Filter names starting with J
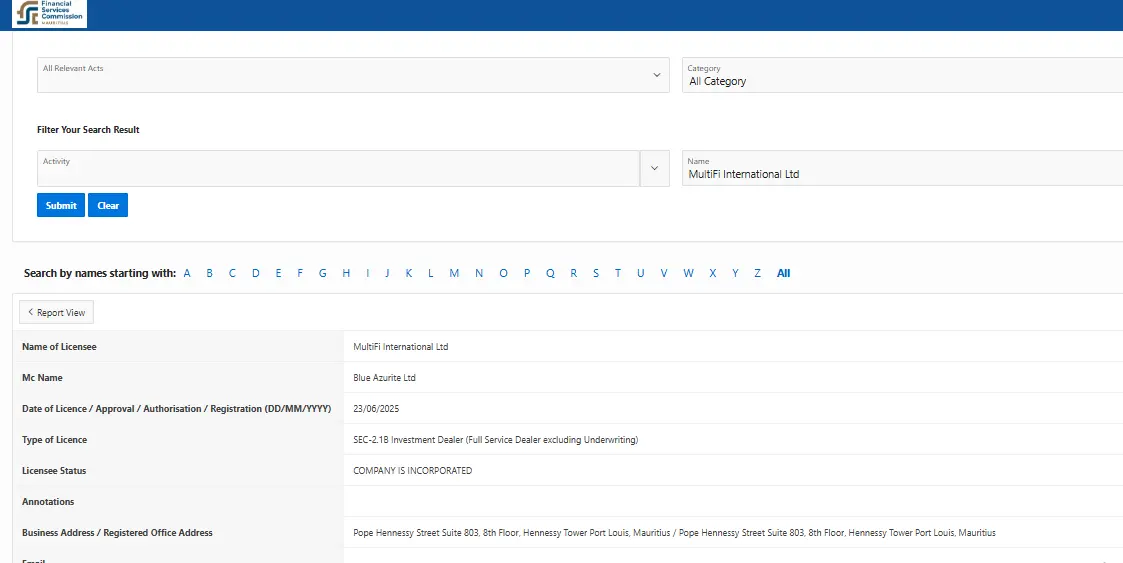The height and width of the screenshot is (563, 1123). 387,273
